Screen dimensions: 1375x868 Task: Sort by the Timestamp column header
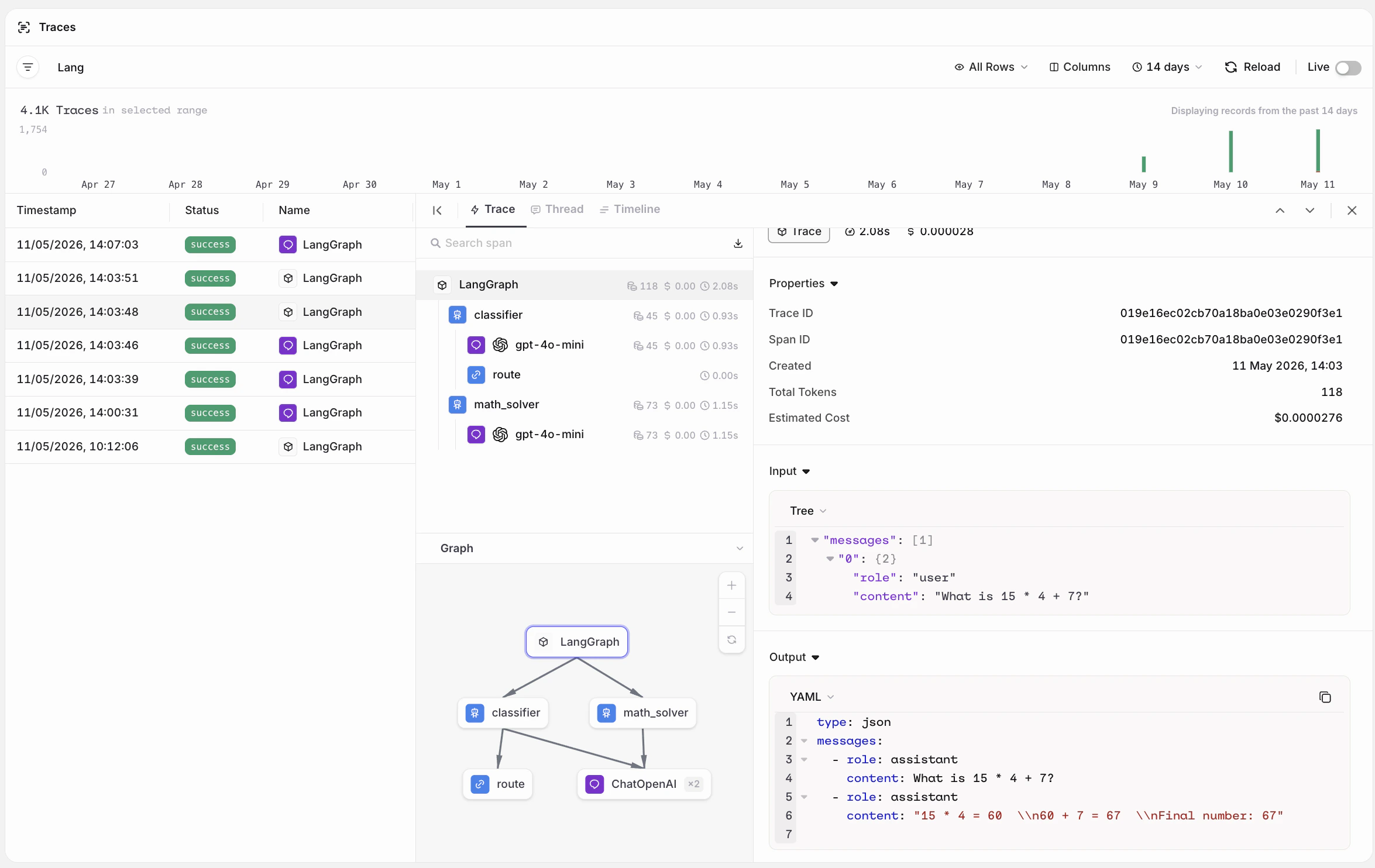tap(46, 211)
